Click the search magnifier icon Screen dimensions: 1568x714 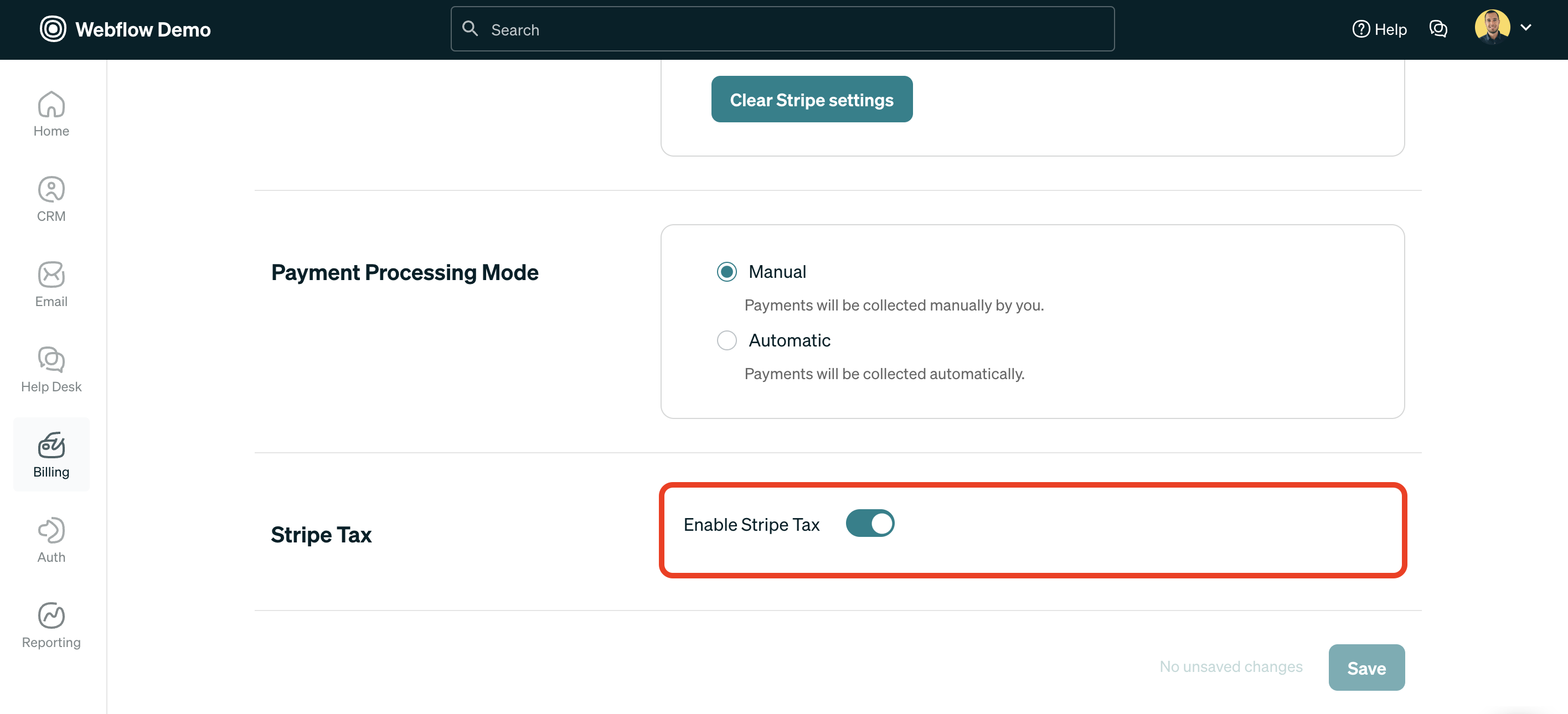pos(470,29)
